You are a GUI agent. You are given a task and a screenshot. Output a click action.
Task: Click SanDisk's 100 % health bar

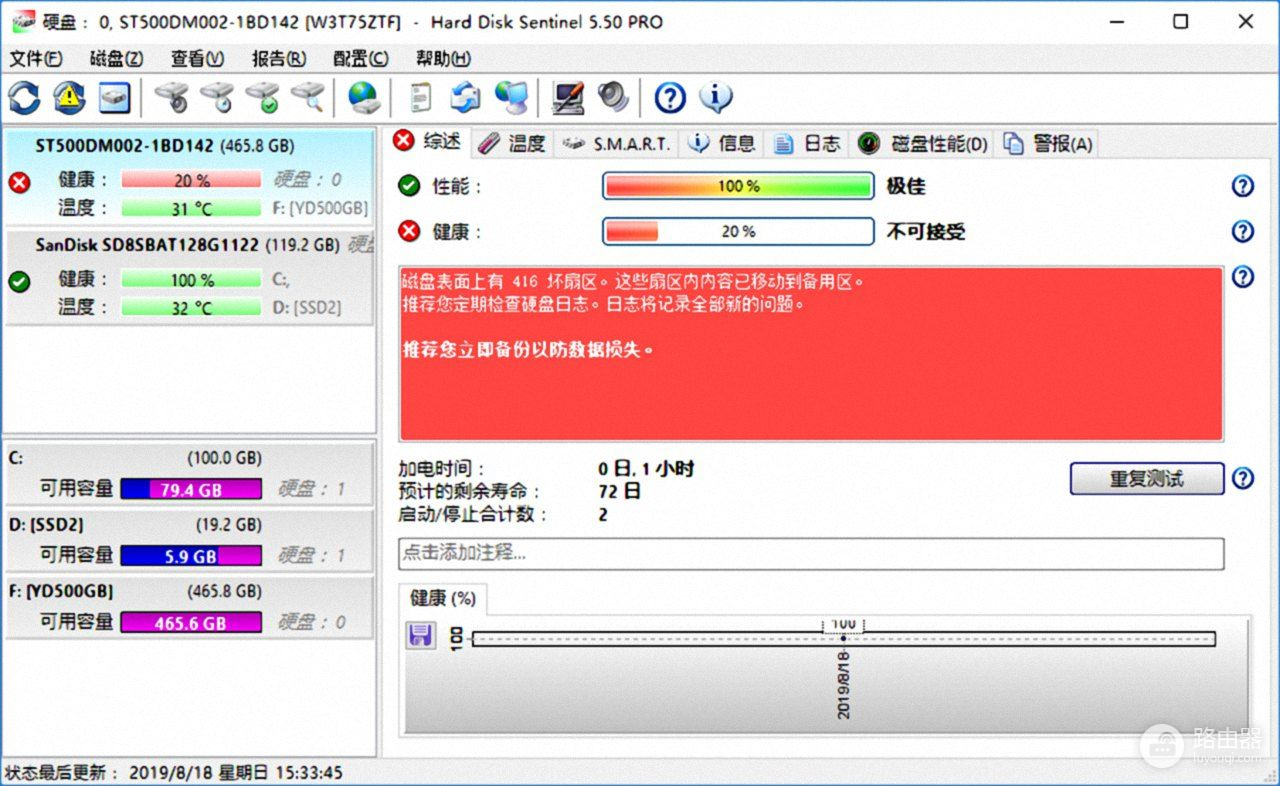(191, 280)
